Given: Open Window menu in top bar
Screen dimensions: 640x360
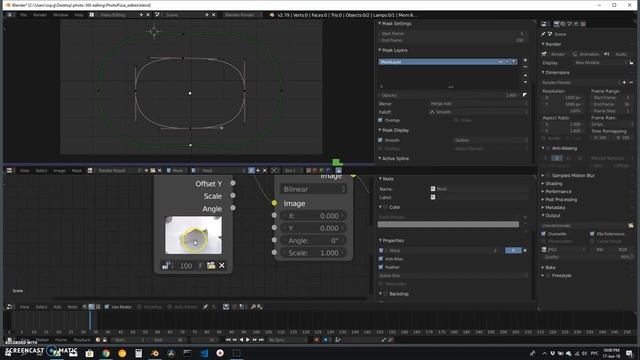Looking at the screenshot, I should (x=60, y=15).
